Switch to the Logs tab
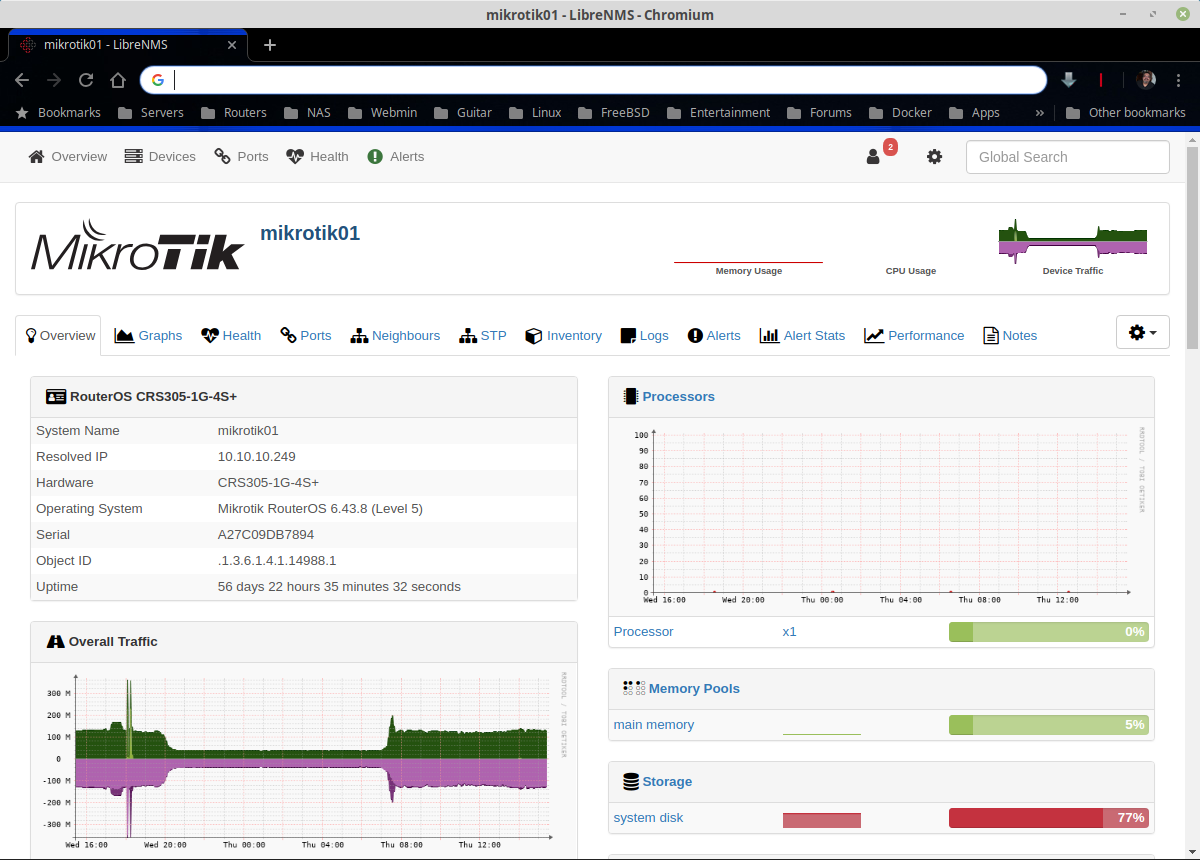 click(x=645, y=336)
